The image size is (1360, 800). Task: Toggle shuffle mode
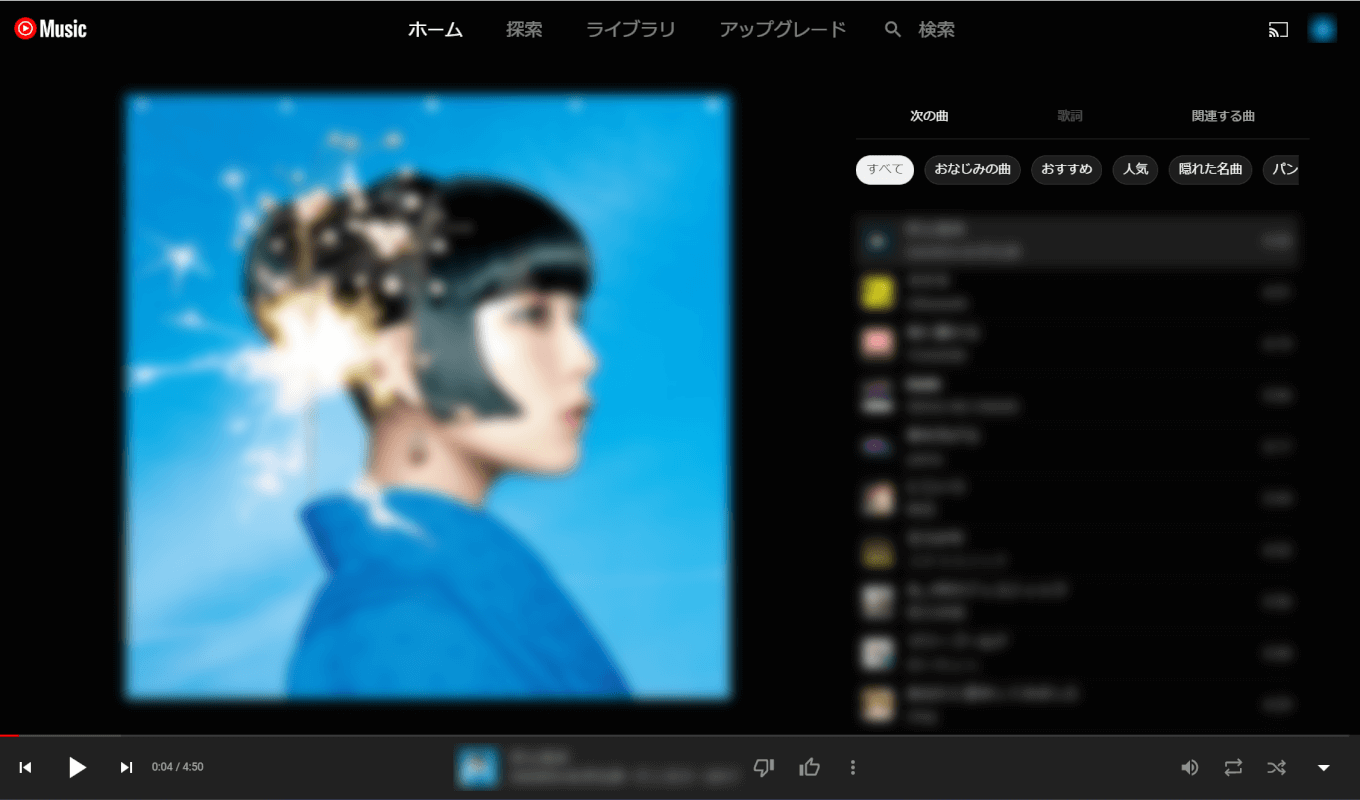[1277, 767]
